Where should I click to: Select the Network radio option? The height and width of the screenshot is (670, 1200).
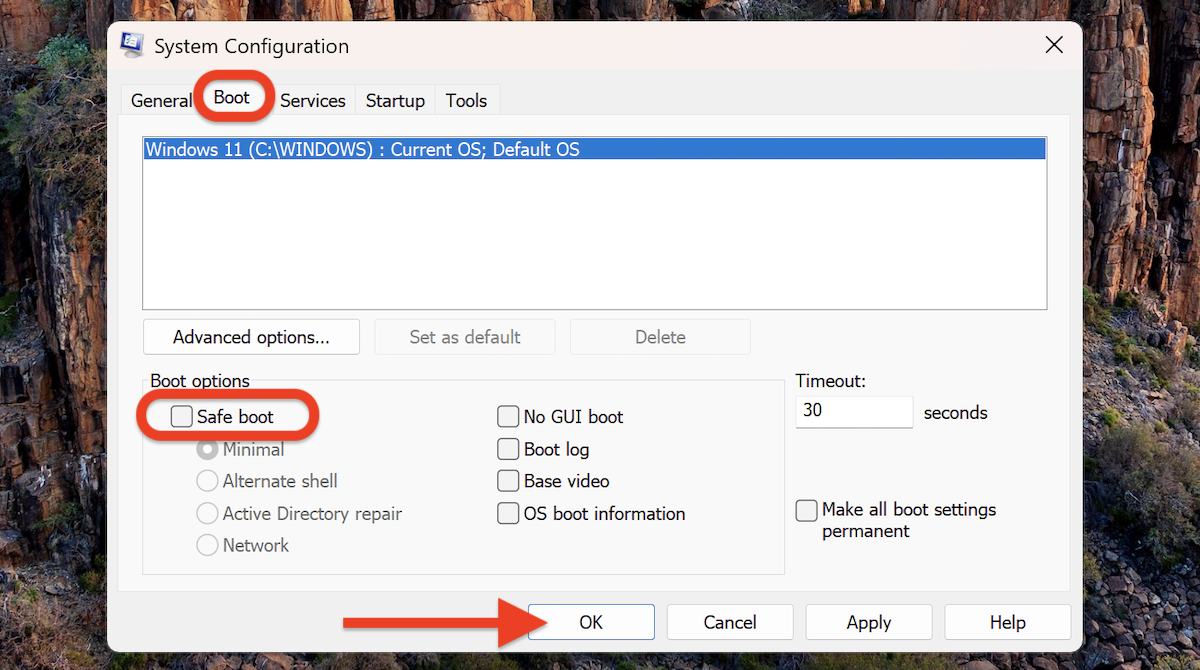pos(207,545)
